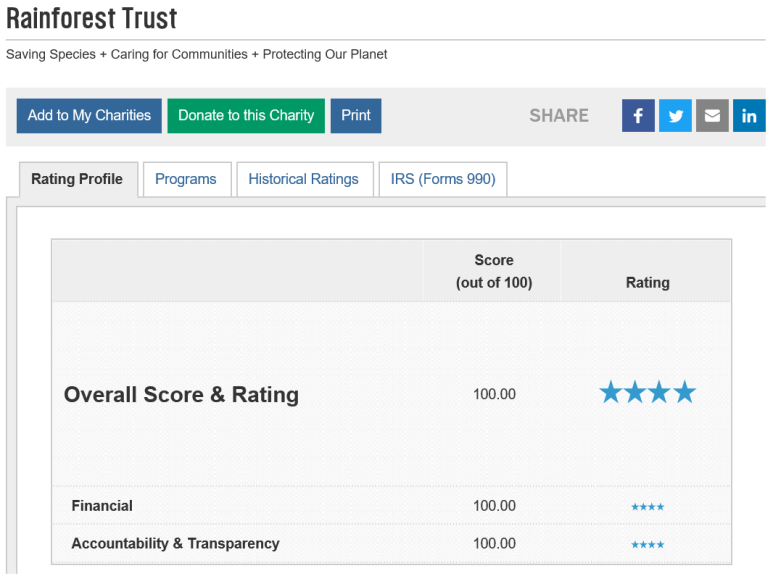Click Accountability & Transparency star rating

point(647,545)
